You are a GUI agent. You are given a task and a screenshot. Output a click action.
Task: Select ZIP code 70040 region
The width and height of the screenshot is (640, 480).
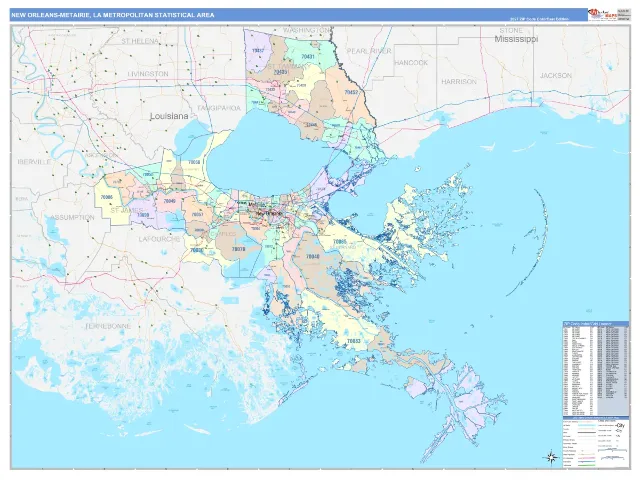tap(313, 256)
